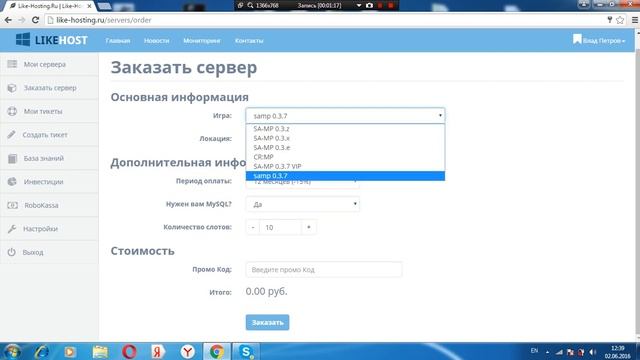
Task: Open Windows Explorer folder in taskbar
Action: click(x=100, y=351)
